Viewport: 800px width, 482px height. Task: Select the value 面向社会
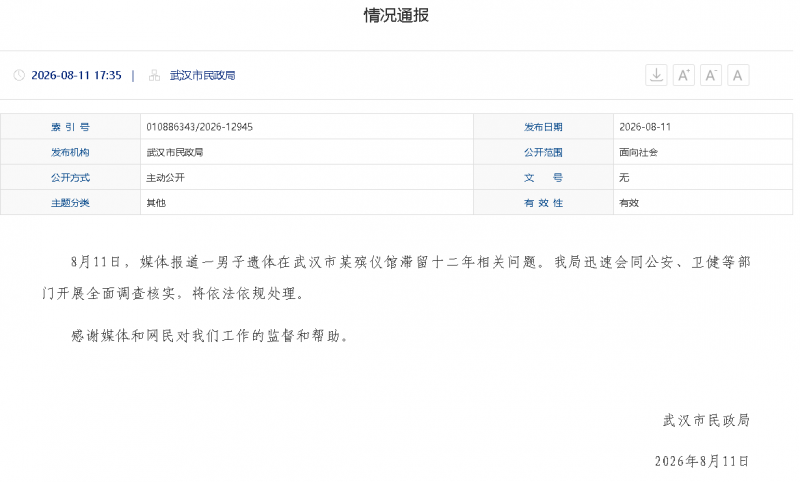click(638, 152)
